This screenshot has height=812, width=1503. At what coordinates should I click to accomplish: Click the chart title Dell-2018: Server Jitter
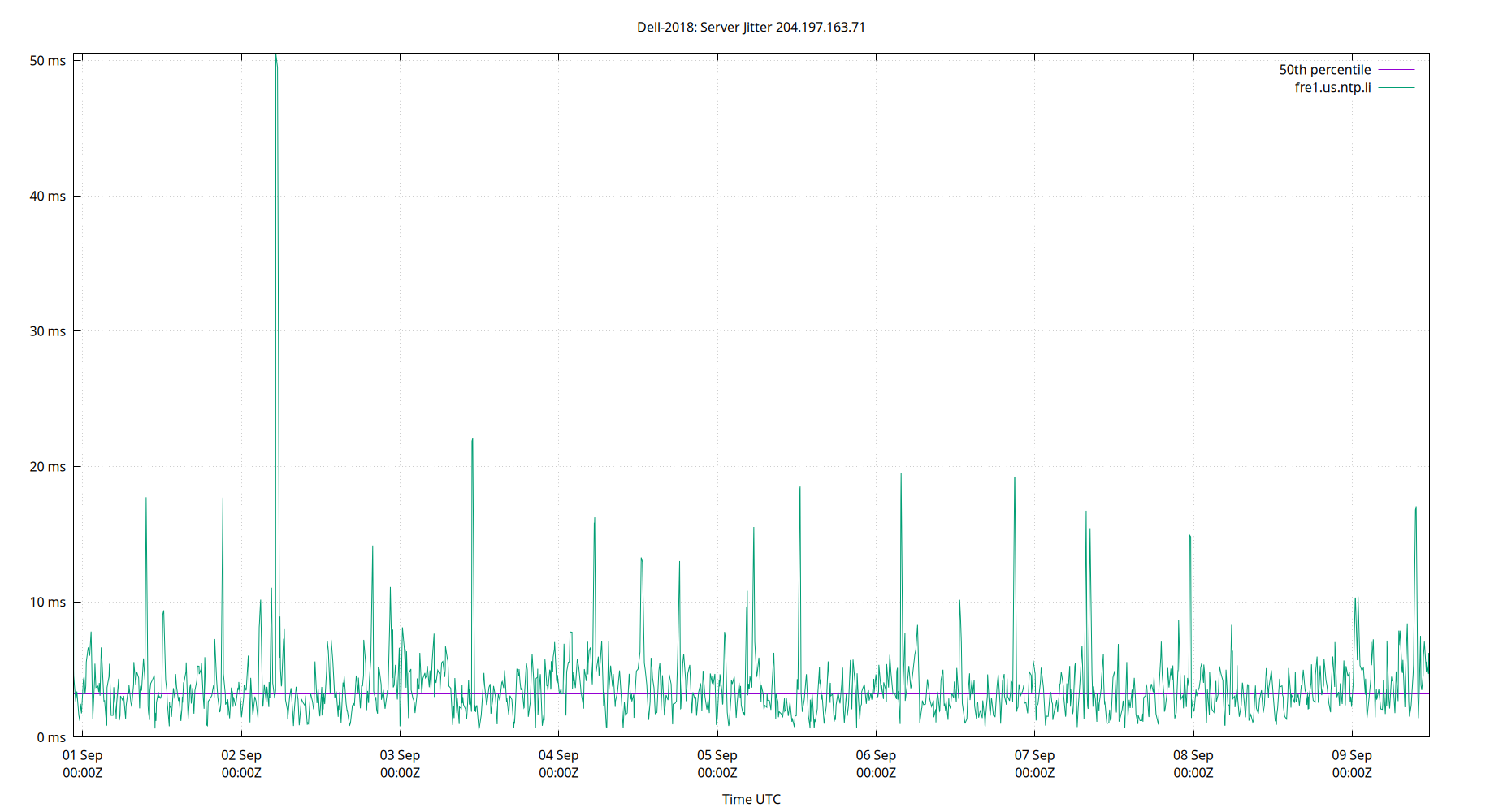pos(751,27)
